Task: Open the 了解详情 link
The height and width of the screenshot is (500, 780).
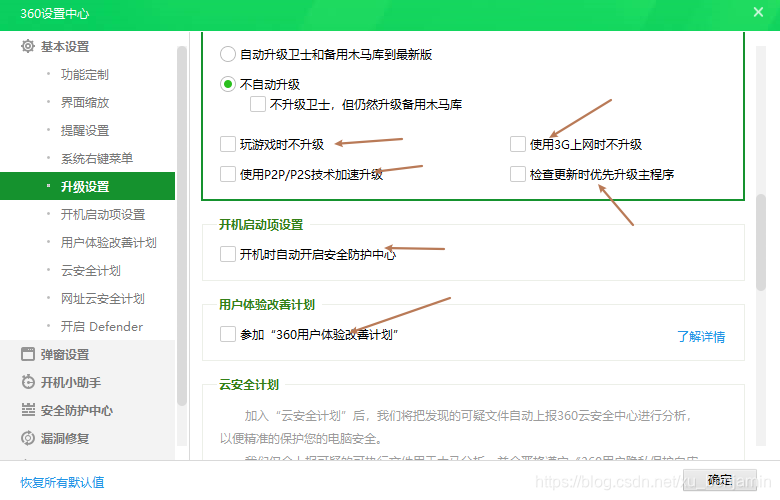Action: (x=701, y=336)
